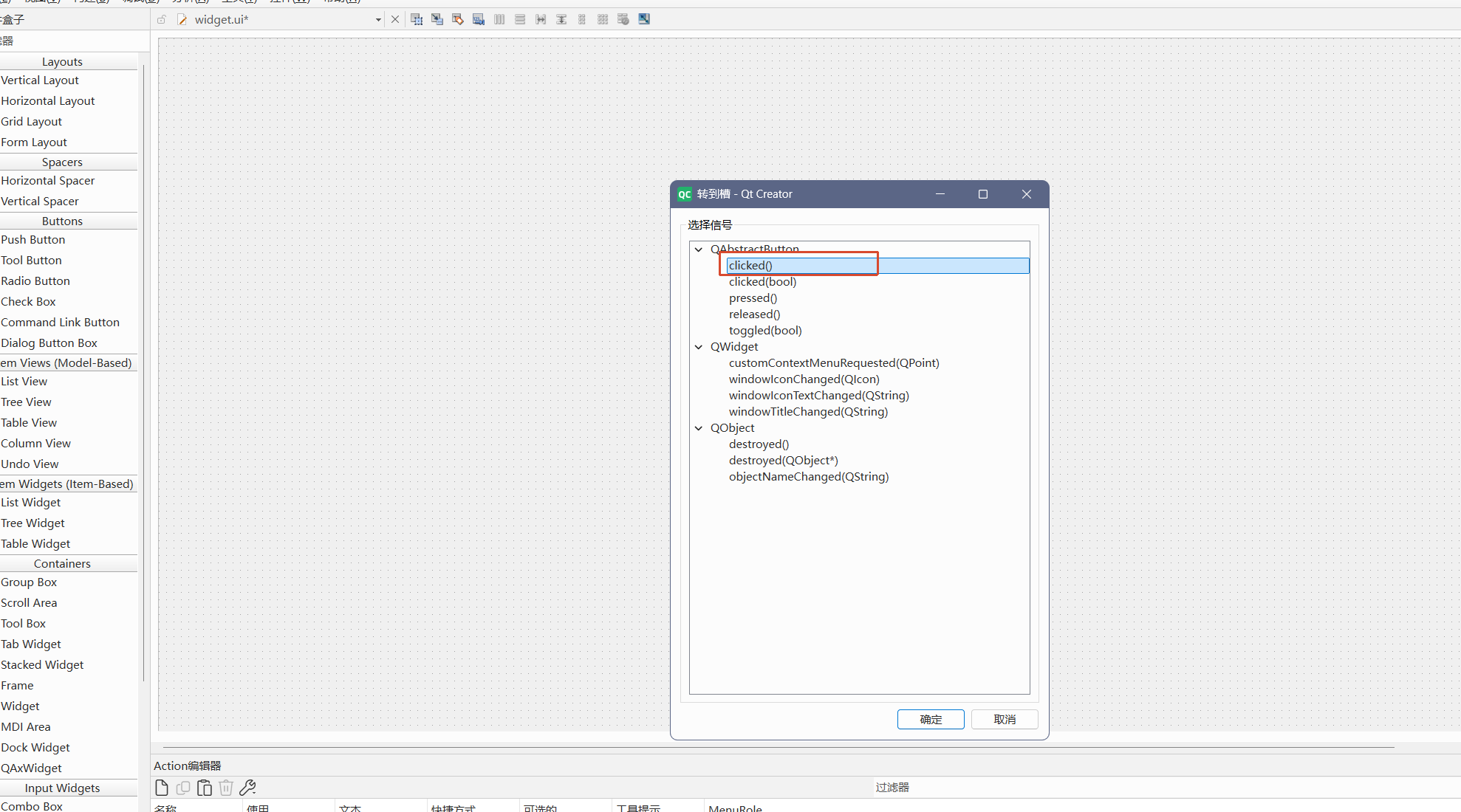Screen dimensions: 1461x812
Task: Click the Edit Buddies mode icon
Action: click(458, 19)
